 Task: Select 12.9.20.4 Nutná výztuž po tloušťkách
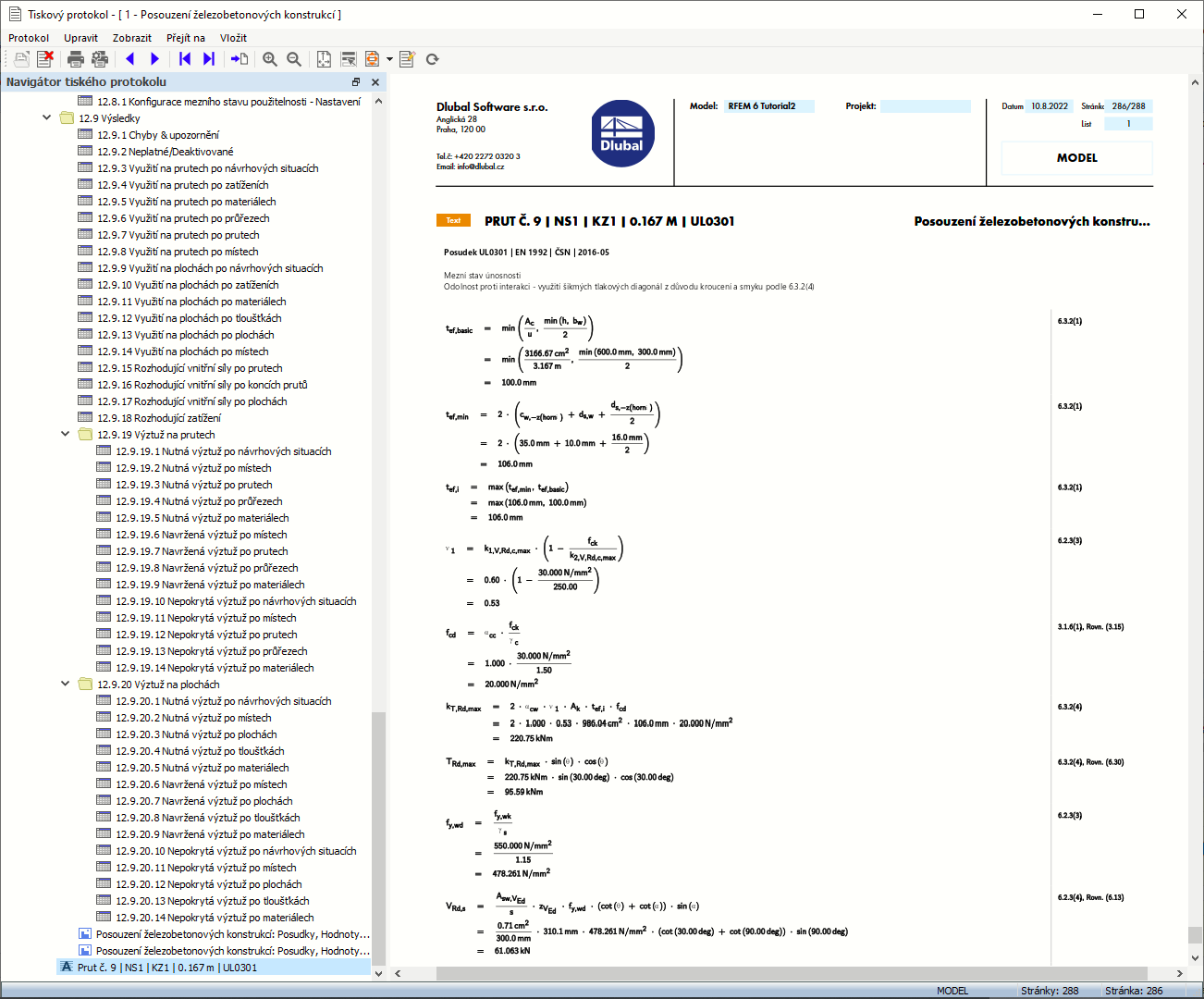pos(200,751)
